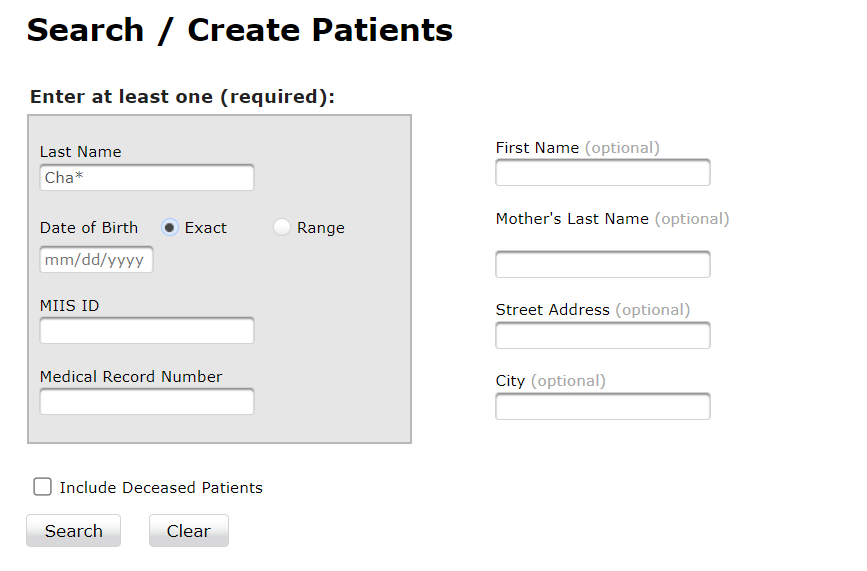Click the "Include Deceased Patients" label text
867x571 pixels.
point(161,488)
